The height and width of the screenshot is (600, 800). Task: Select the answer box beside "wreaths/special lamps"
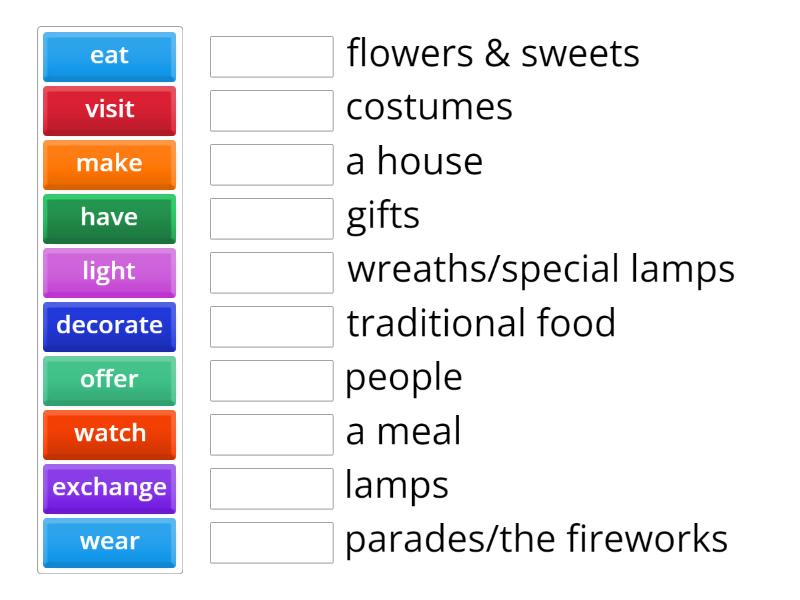point(271,272)
